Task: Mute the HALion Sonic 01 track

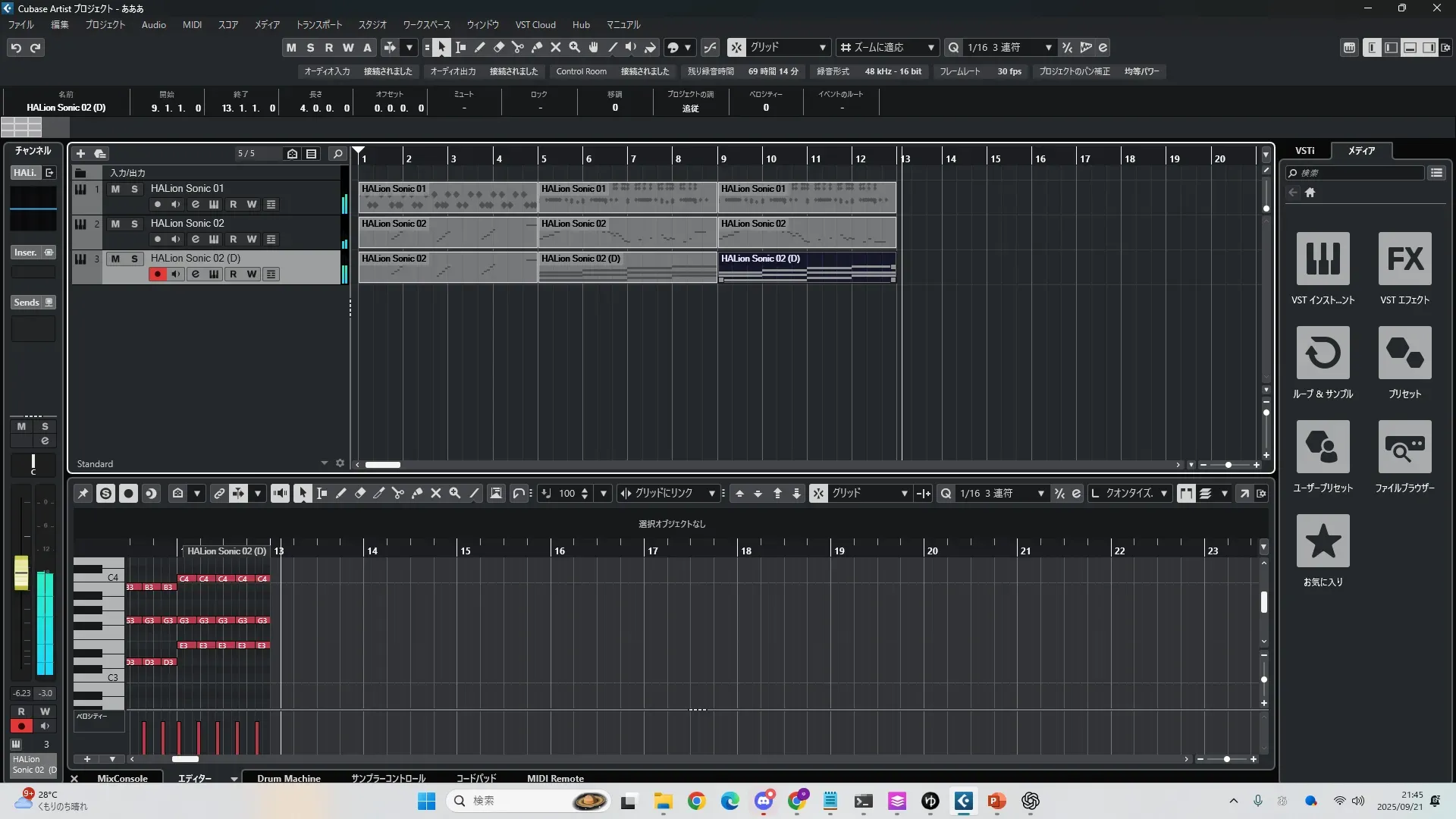Action: pyautogui.click(x=115, y=189)
